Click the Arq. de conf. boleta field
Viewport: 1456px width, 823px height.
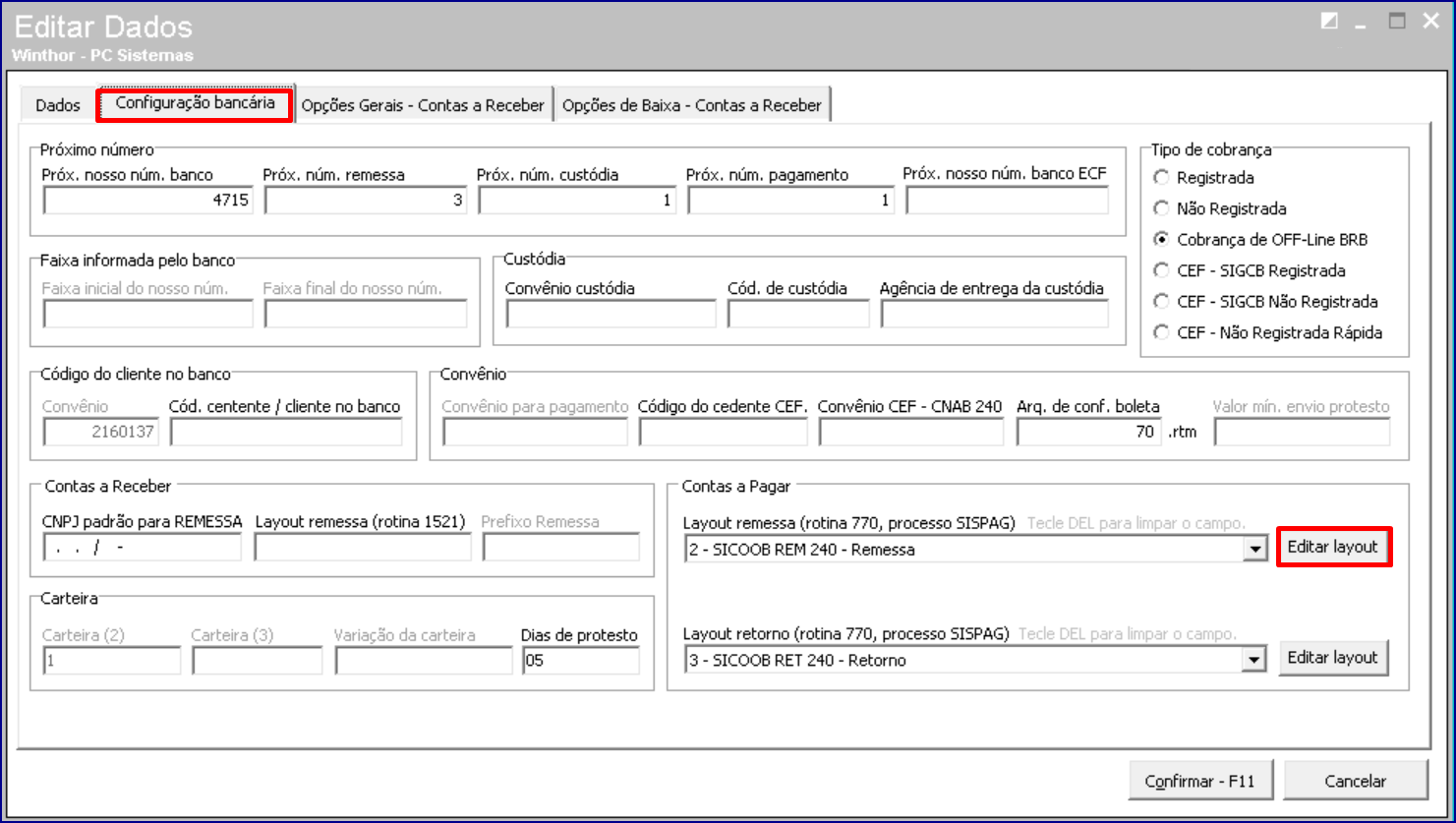(x=1089, y=432)
